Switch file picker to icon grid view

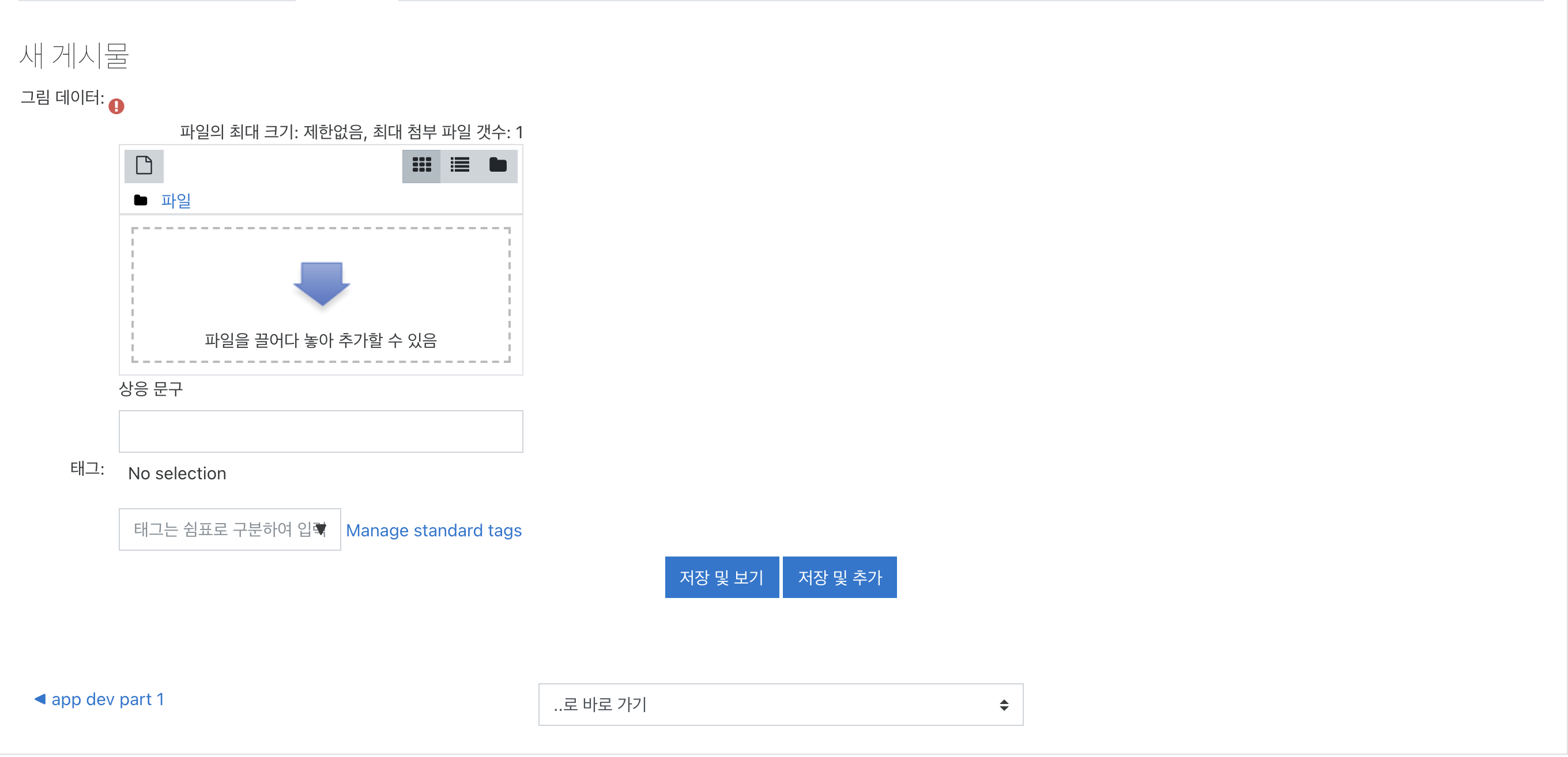point(421,165)
